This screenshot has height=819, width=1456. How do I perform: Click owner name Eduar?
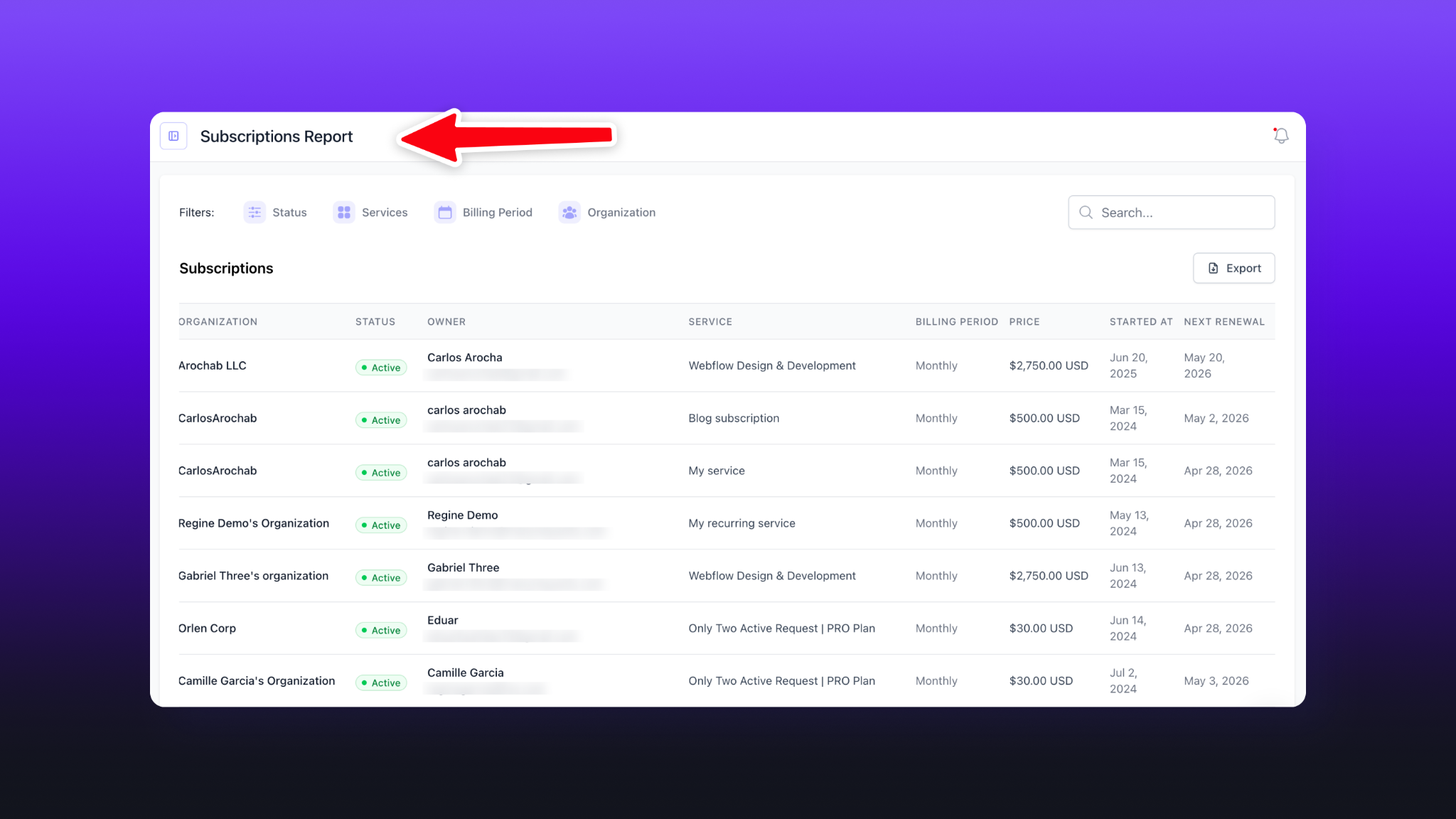tap(442, 621)
